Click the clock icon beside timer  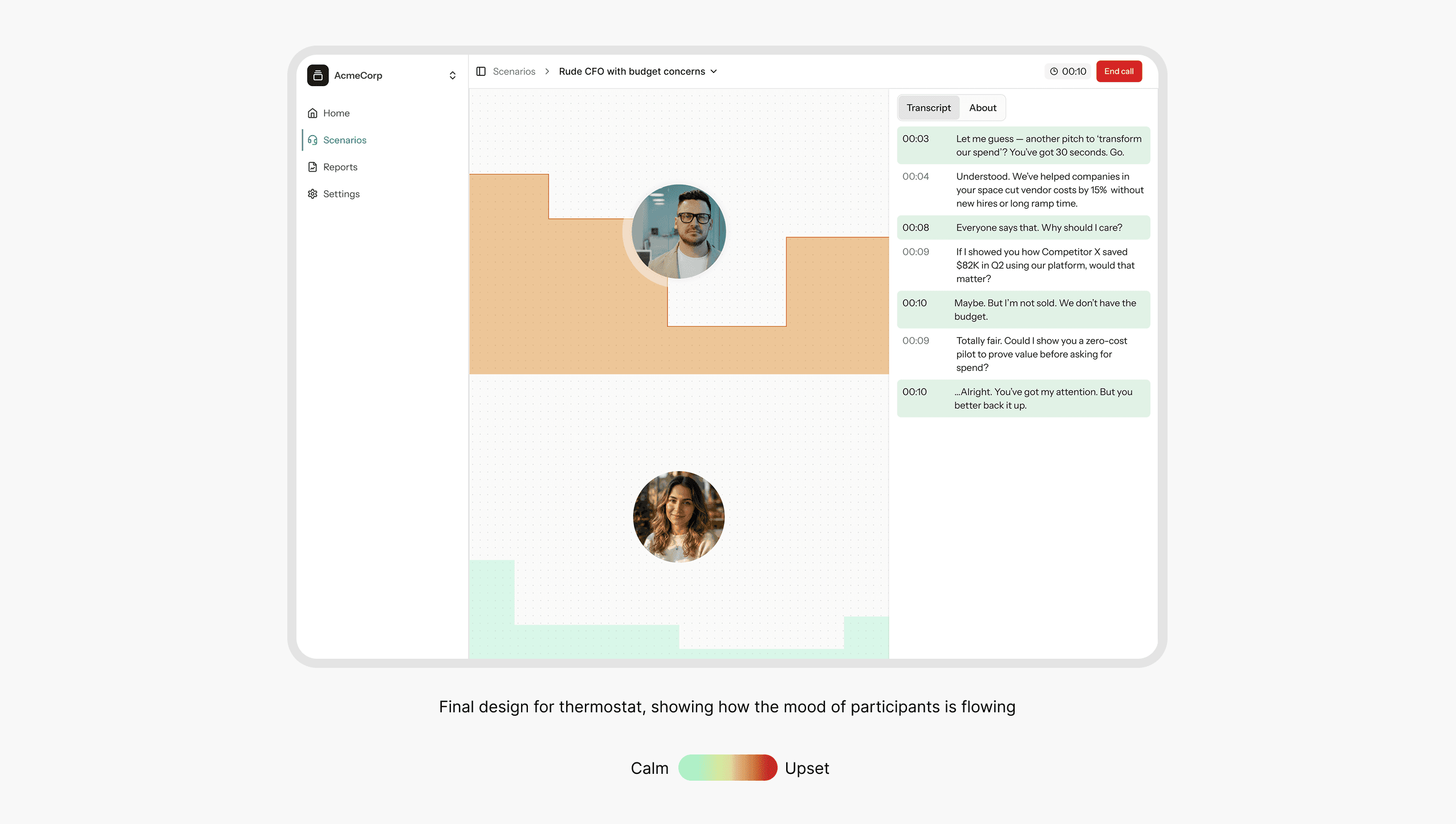tap(1054, 72)
